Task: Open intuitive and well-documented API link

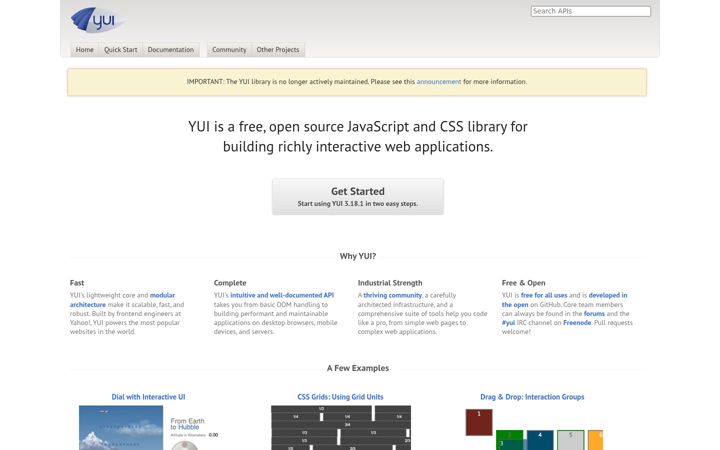Action: [x=282, y=295]
